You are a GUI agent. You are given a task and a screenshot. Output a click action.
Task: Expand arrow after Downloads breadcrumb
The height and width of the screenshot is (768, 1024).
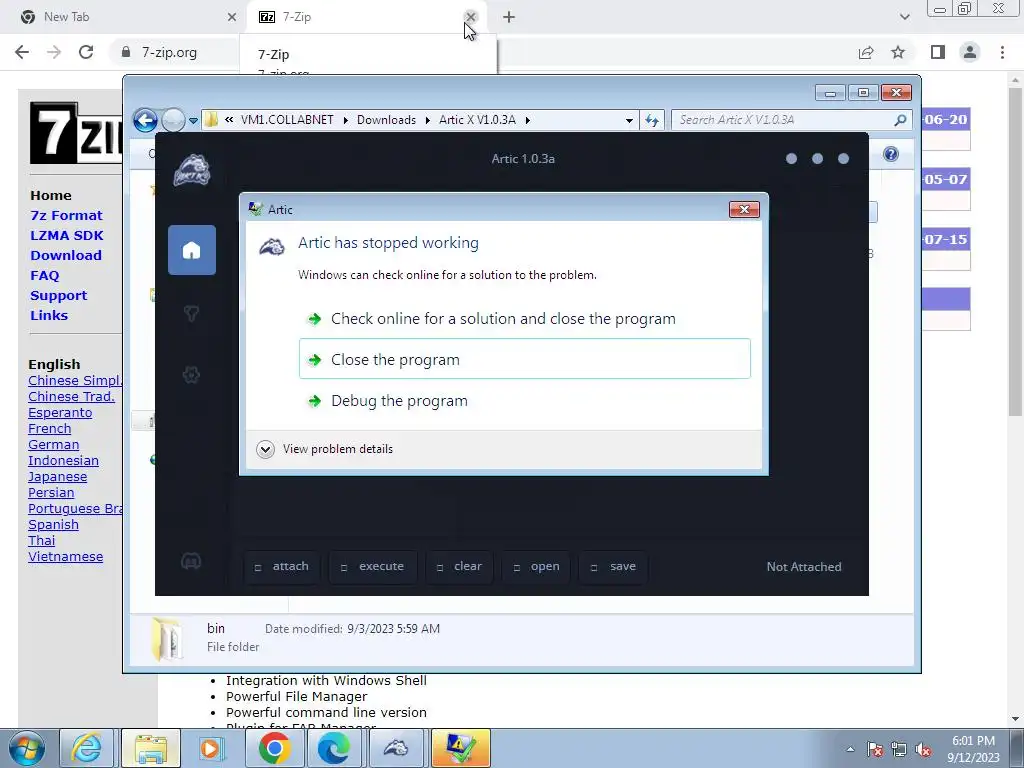(427, 120)
